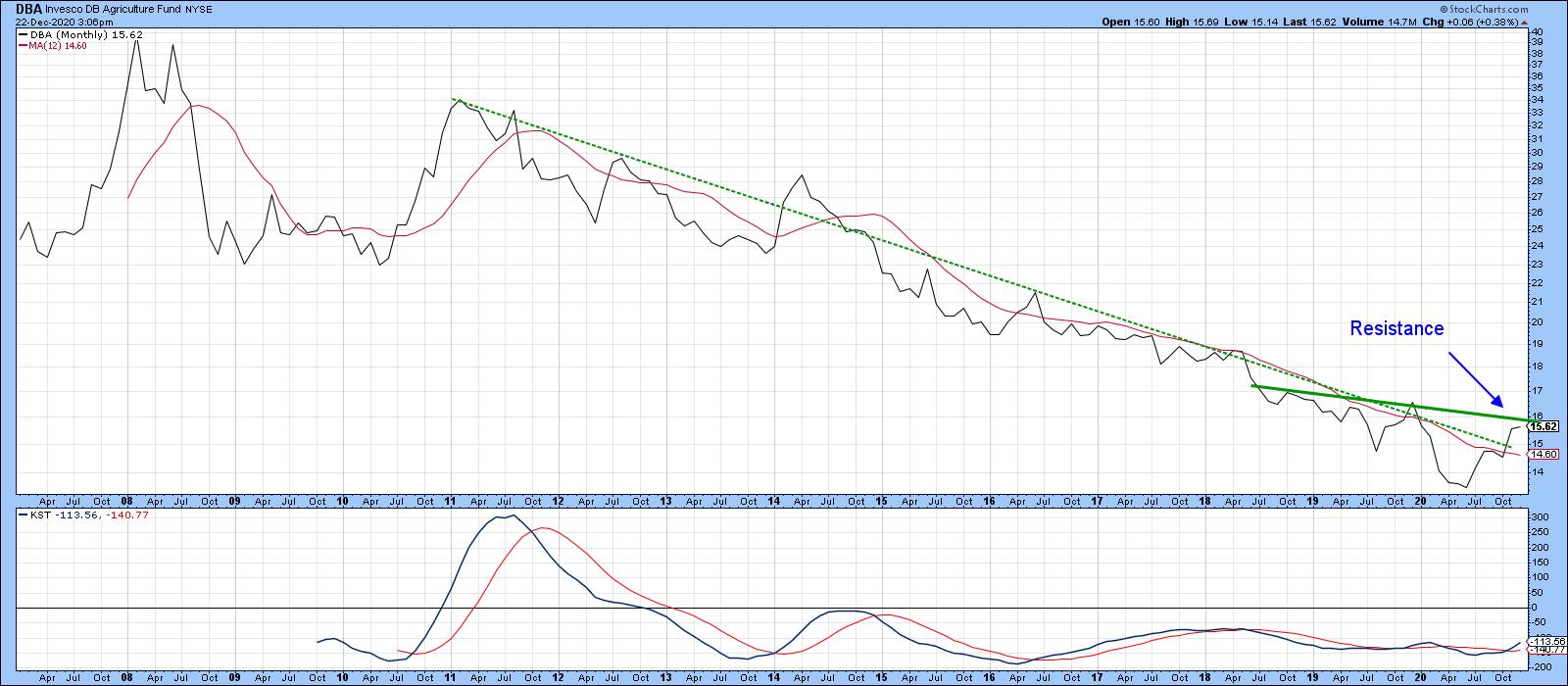This screenshot has width=1568, height=686.
Task: Click the Invesco DB Agriculture Fund title
Action: 112,10
